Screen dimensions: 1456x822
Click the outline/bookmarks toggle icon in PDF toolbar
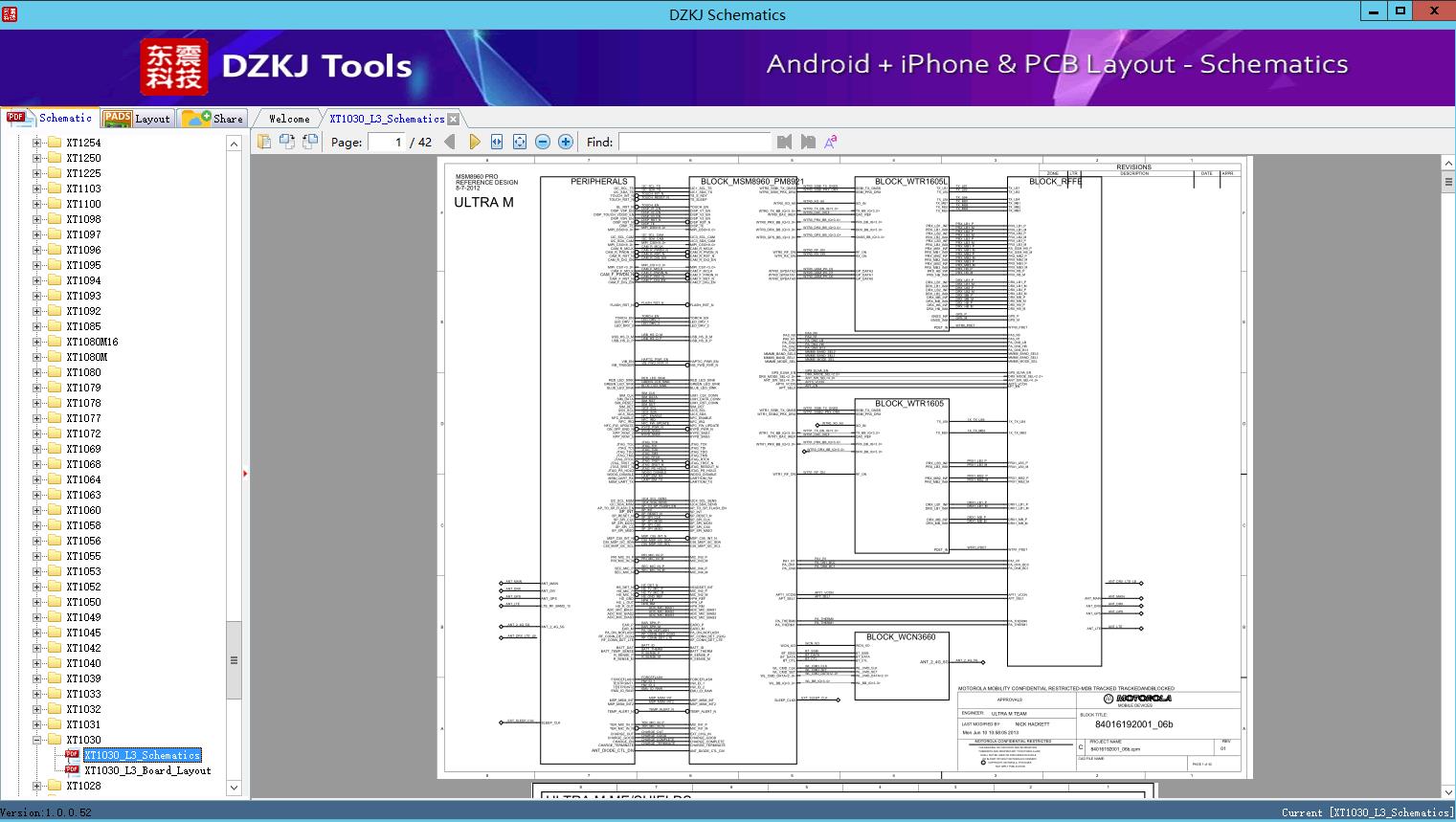click(264, 142)
